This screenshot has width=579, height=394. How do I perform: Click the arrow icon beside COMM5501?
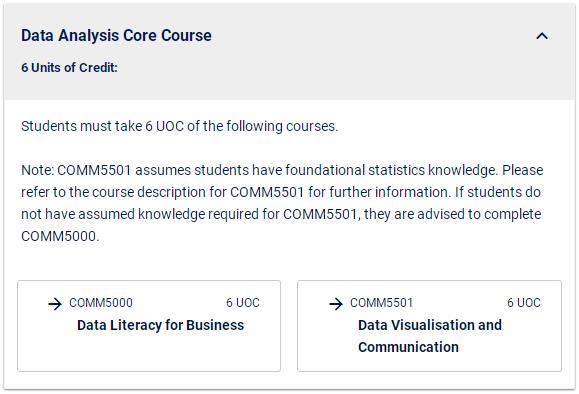336,304
